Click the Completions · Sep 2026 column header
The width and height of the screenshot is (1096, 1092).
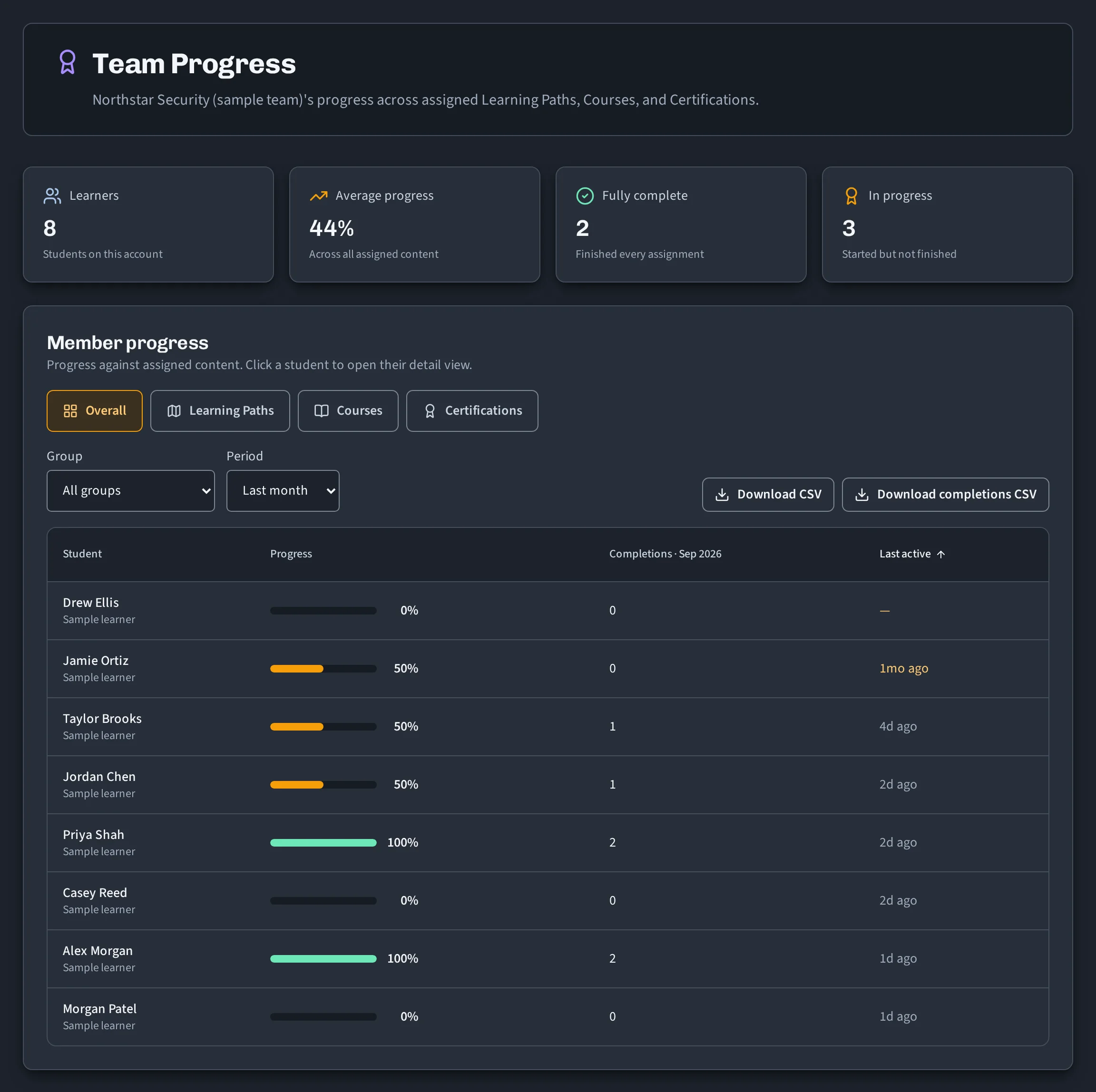pyautogui.click(x=665, y=554)
